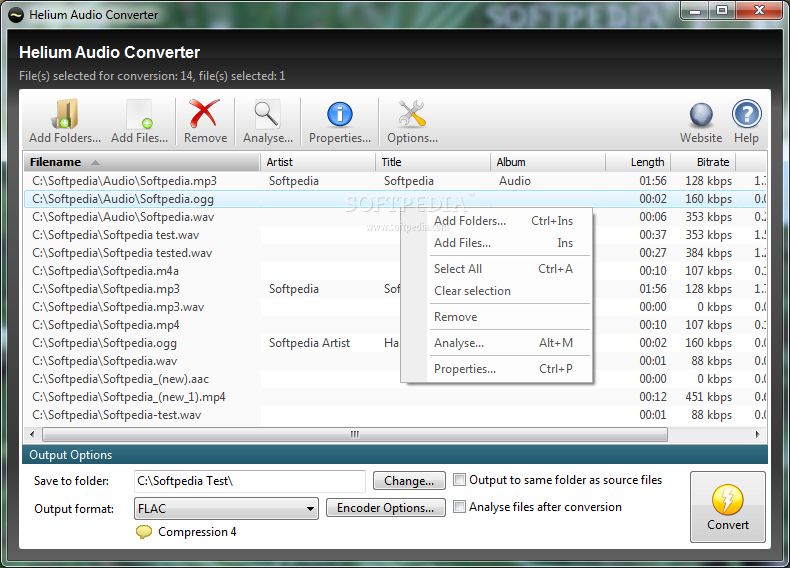Select row C:\Softpedia\Softpedia_(new_1).mp4
Screen dimensions: 790x568
[395, 397]
